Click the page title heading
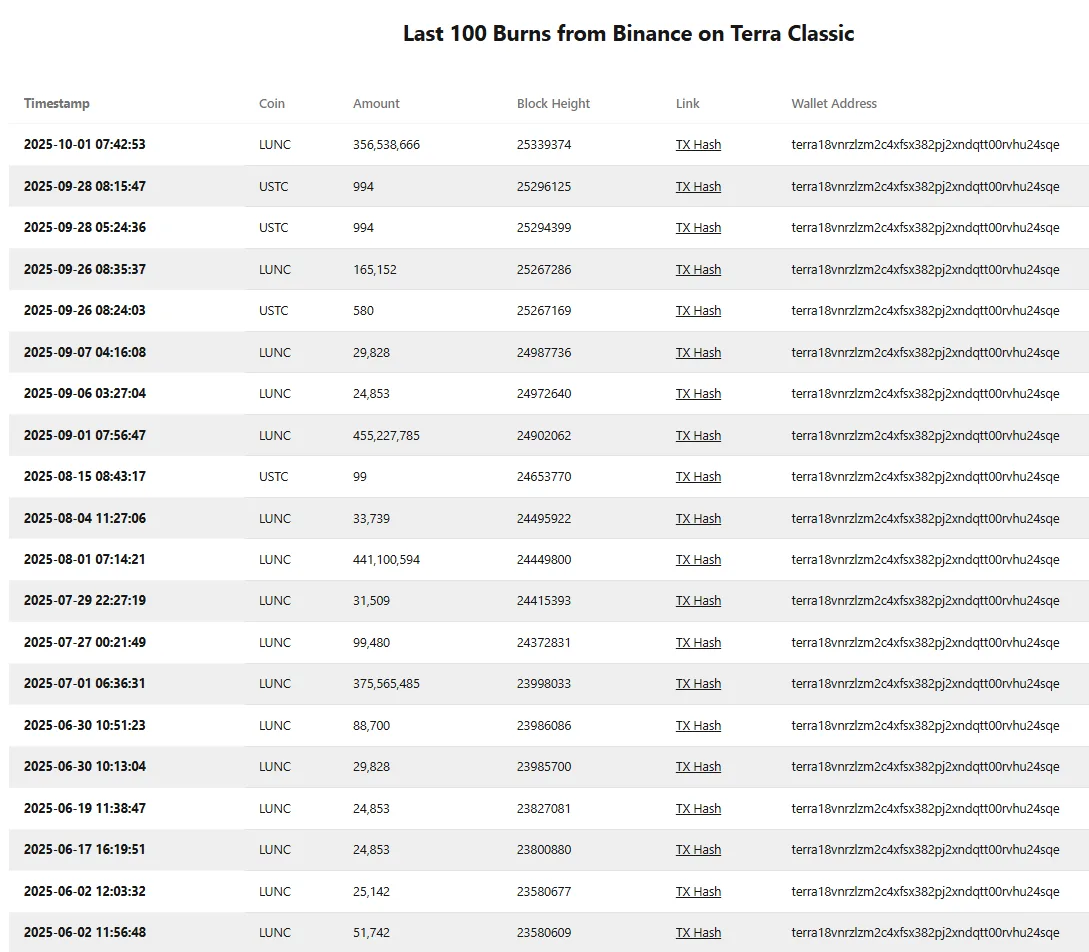 [x=628, y=34]
